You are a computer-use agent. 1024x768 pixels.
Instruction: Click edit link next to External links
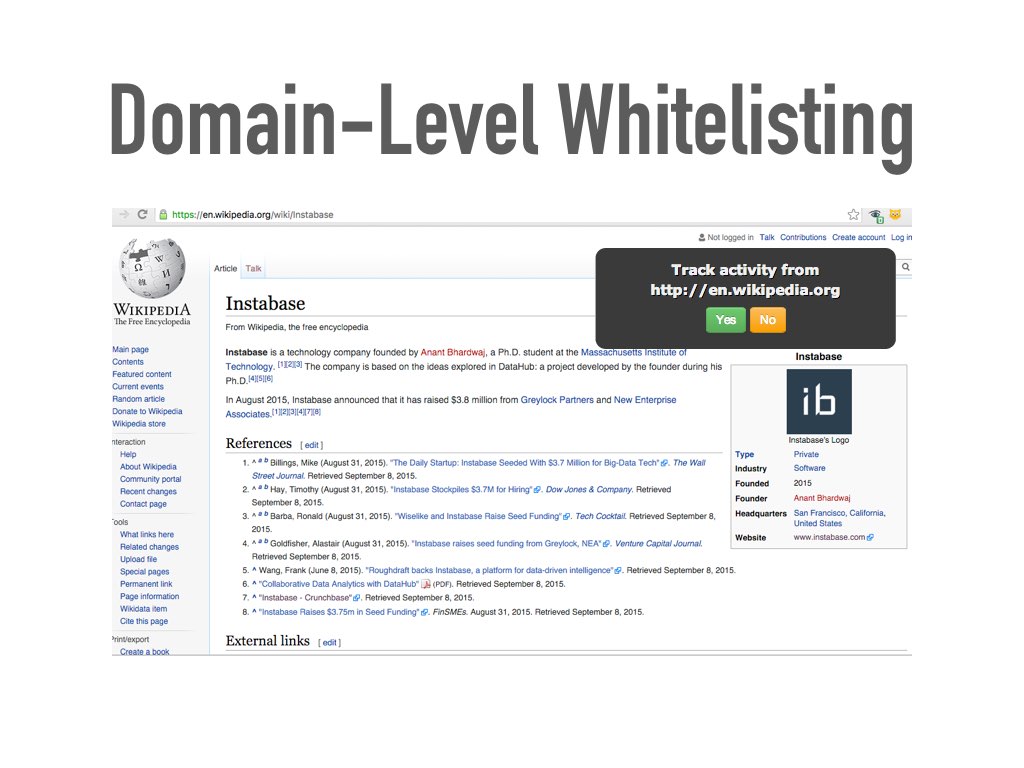(329, 643)
